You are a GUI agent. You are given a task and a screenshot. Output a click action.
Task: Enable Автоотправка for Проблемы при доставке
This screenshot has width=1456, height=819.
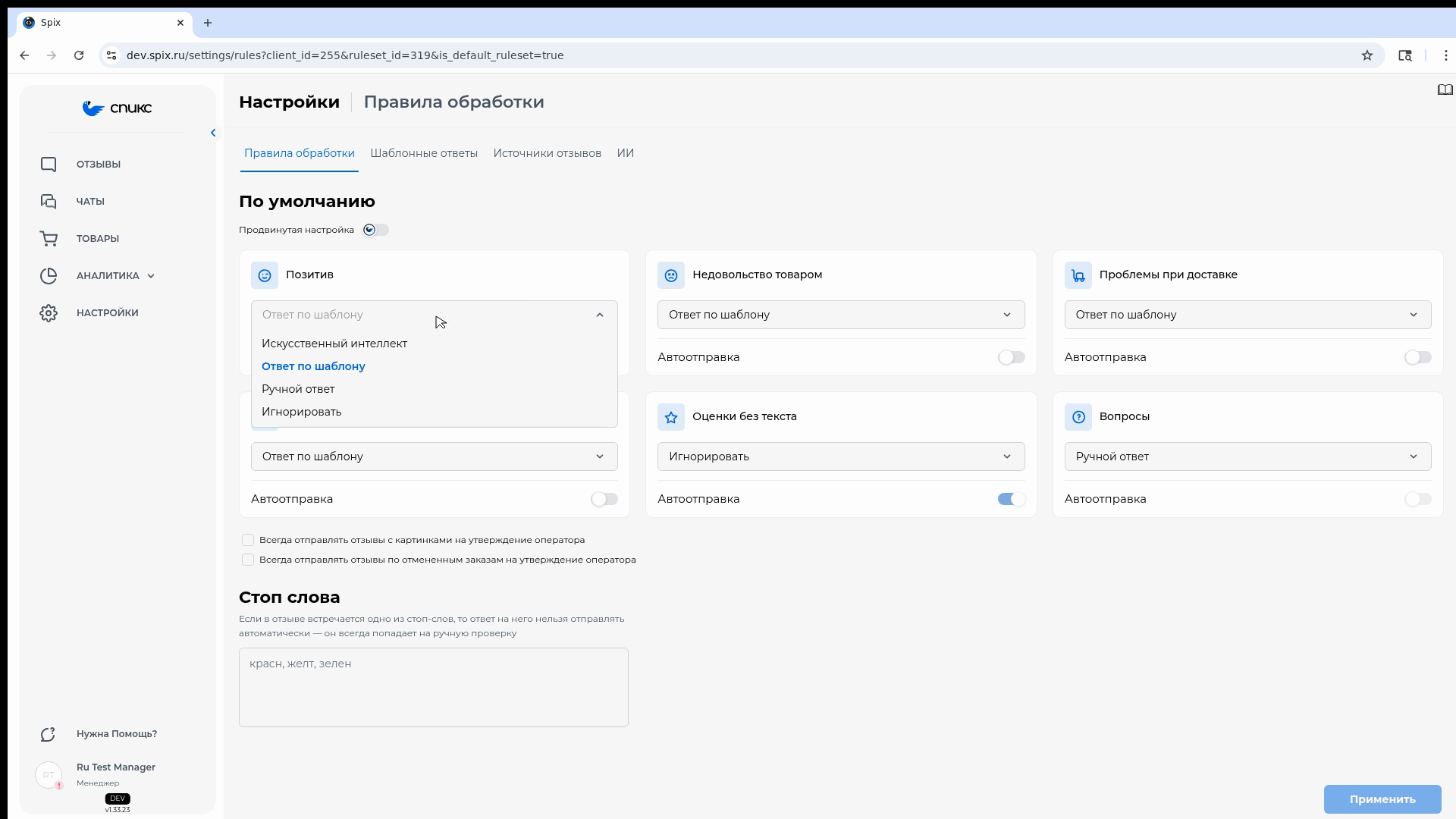coord(1417,357)
